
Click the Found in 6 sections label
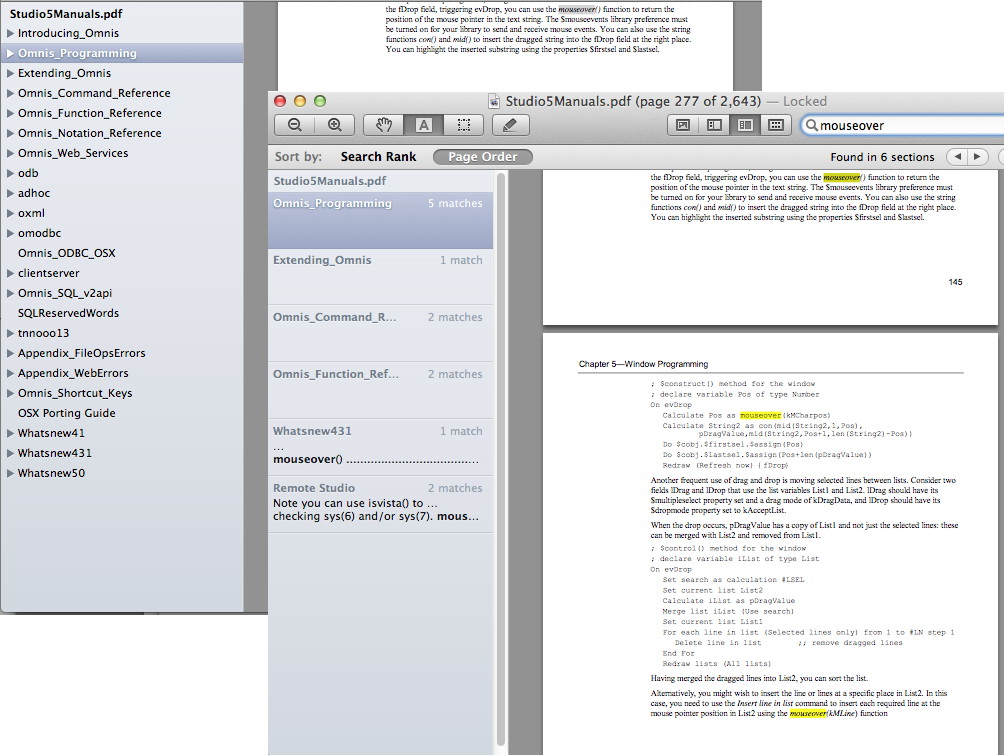tap(882, 157)
